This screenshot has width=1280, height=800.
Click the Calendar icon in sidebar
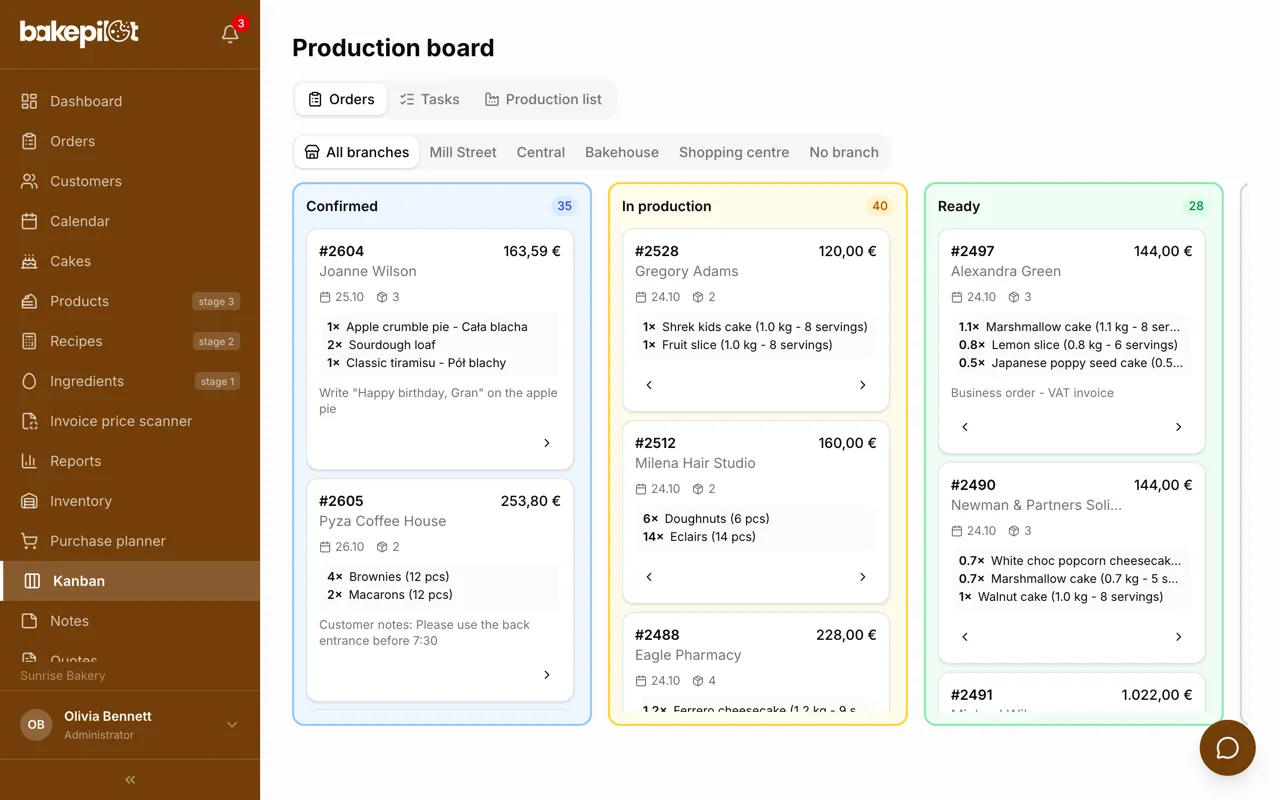click(30, 221)
